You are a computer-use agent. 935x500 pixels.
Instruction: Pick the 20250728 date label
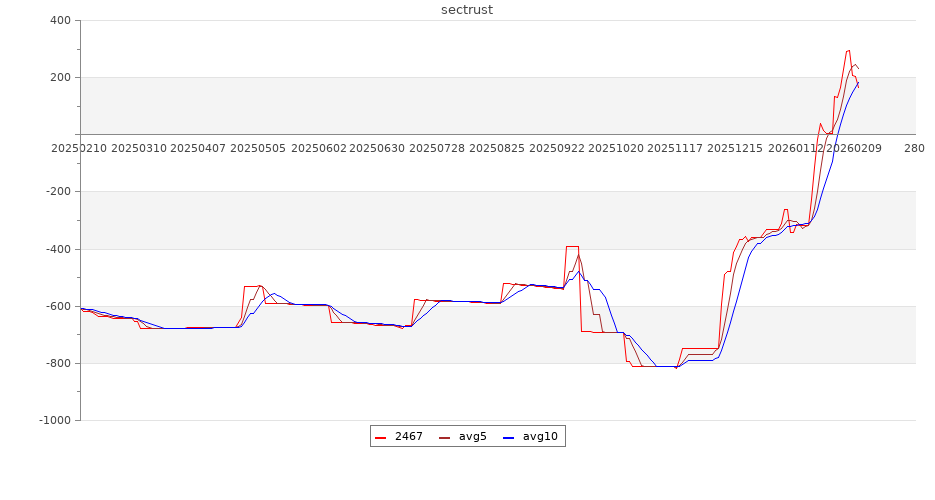coord(438,148)
